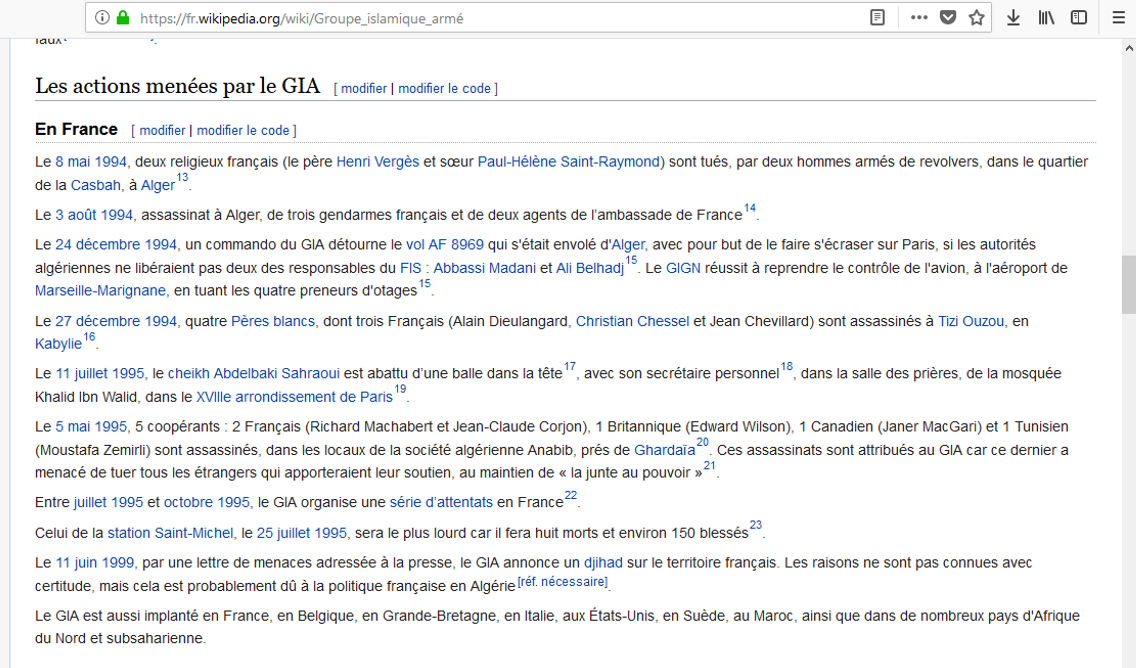The width and height of the screenshot is (1136, 668).
Task: Open the 'série d'attentats' link
Action: [441, 502]
